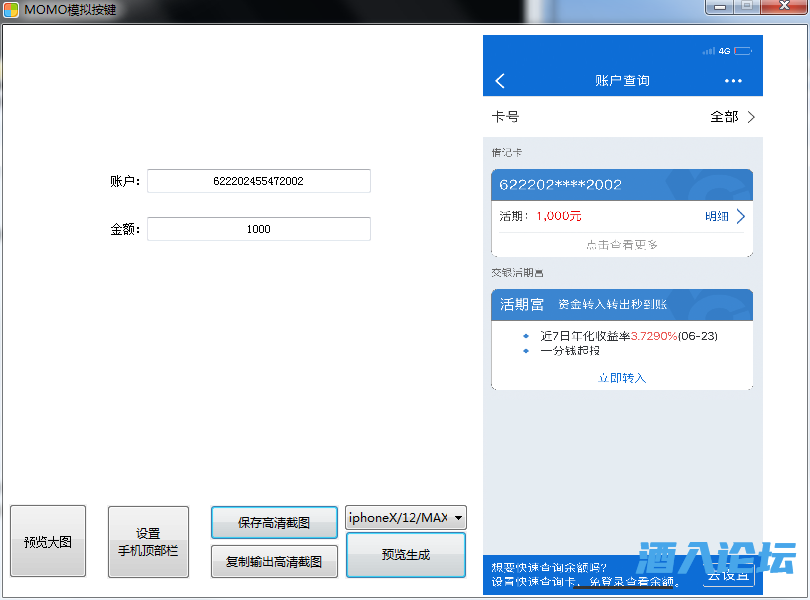Click the MOMO app icon in title bar
This screenshot has height=600, width=810.
pos(11,9)
